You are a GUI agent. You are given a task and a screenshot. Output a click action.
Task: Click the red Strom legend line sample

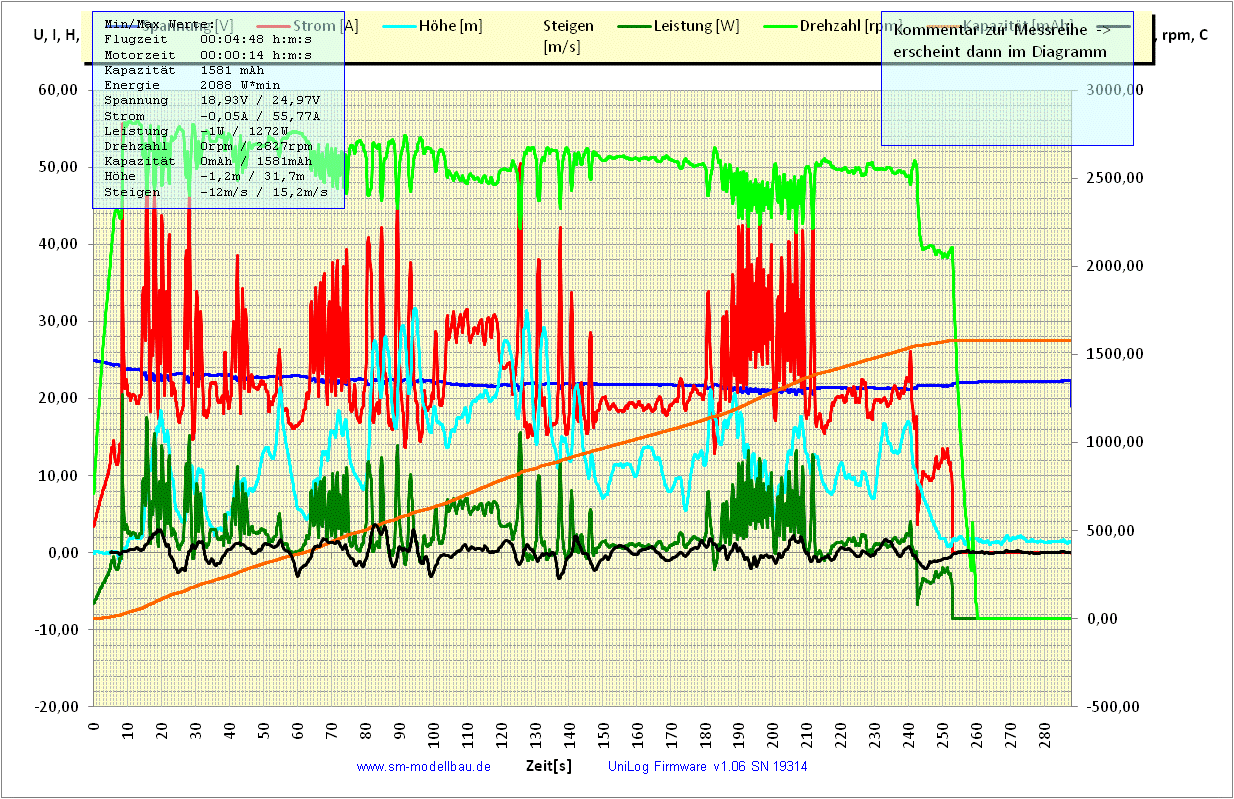pos(274,26)
